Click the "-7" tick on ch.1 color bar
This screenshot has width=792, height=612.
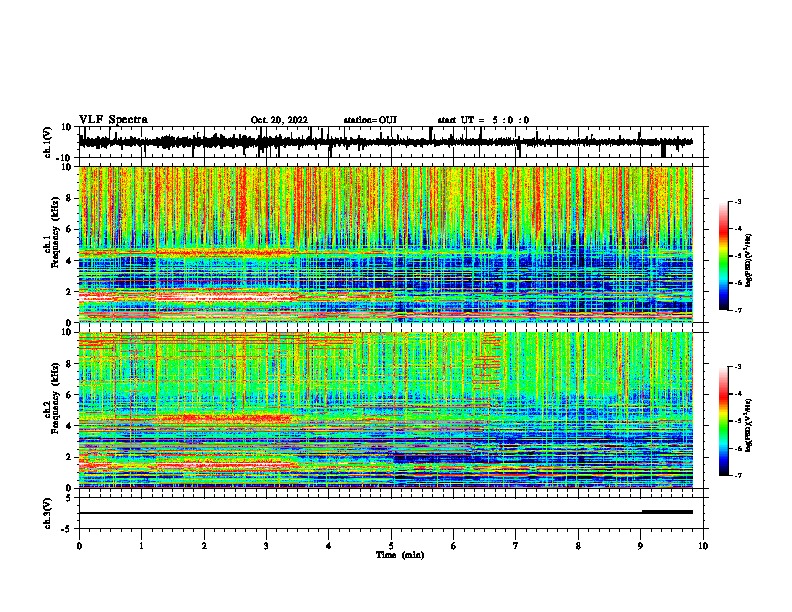click(737, 310)
